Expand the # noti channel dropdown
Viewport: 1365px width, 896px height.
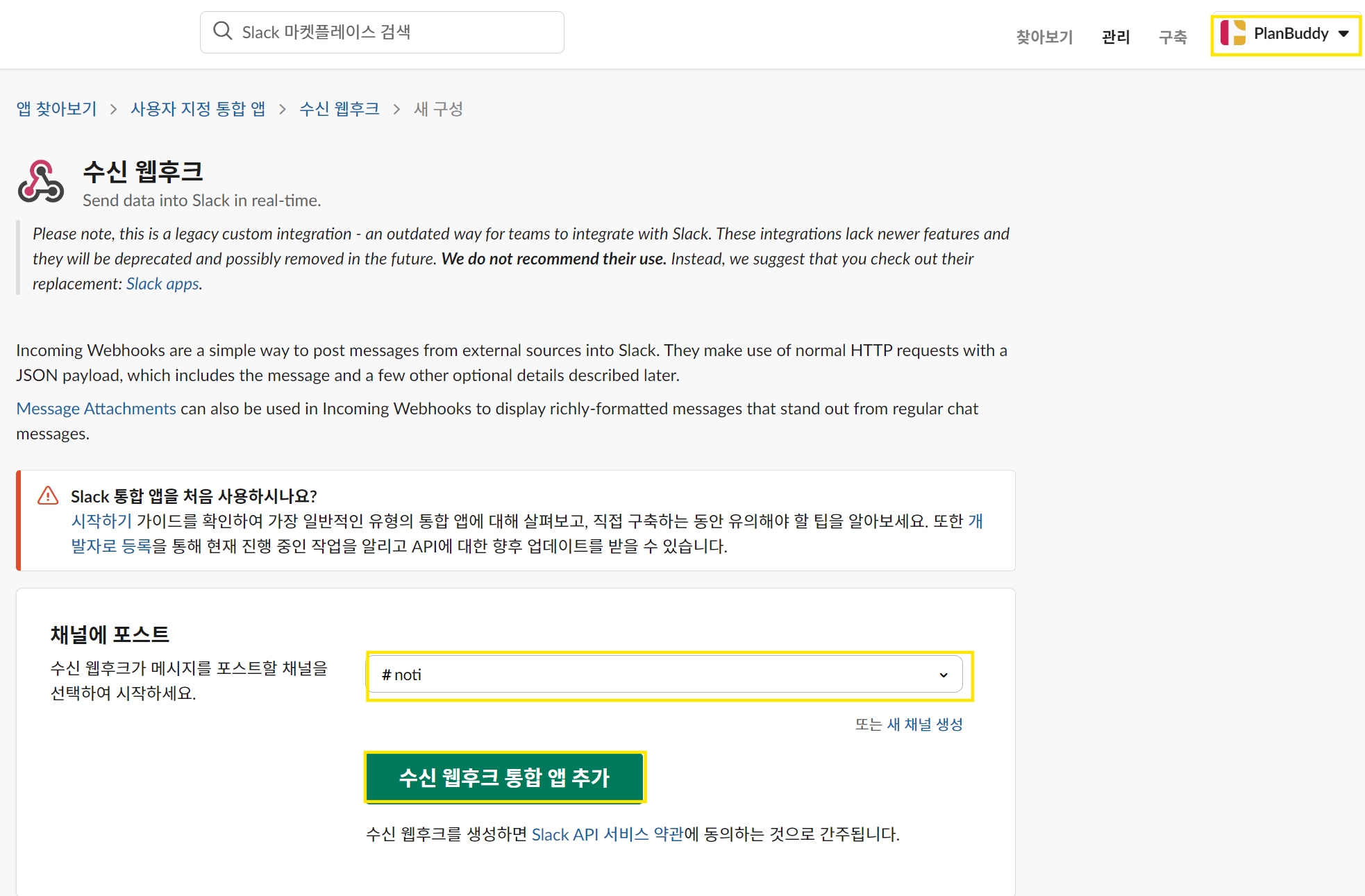point(664,675)
